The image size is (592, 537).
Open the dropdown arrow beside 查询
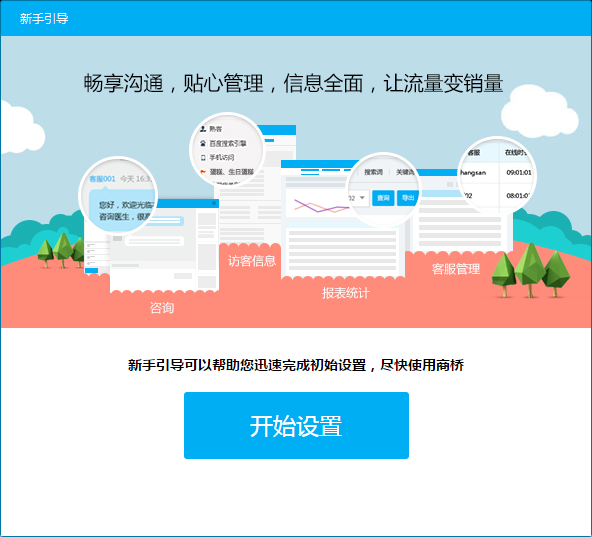click(x=362, y=198)
